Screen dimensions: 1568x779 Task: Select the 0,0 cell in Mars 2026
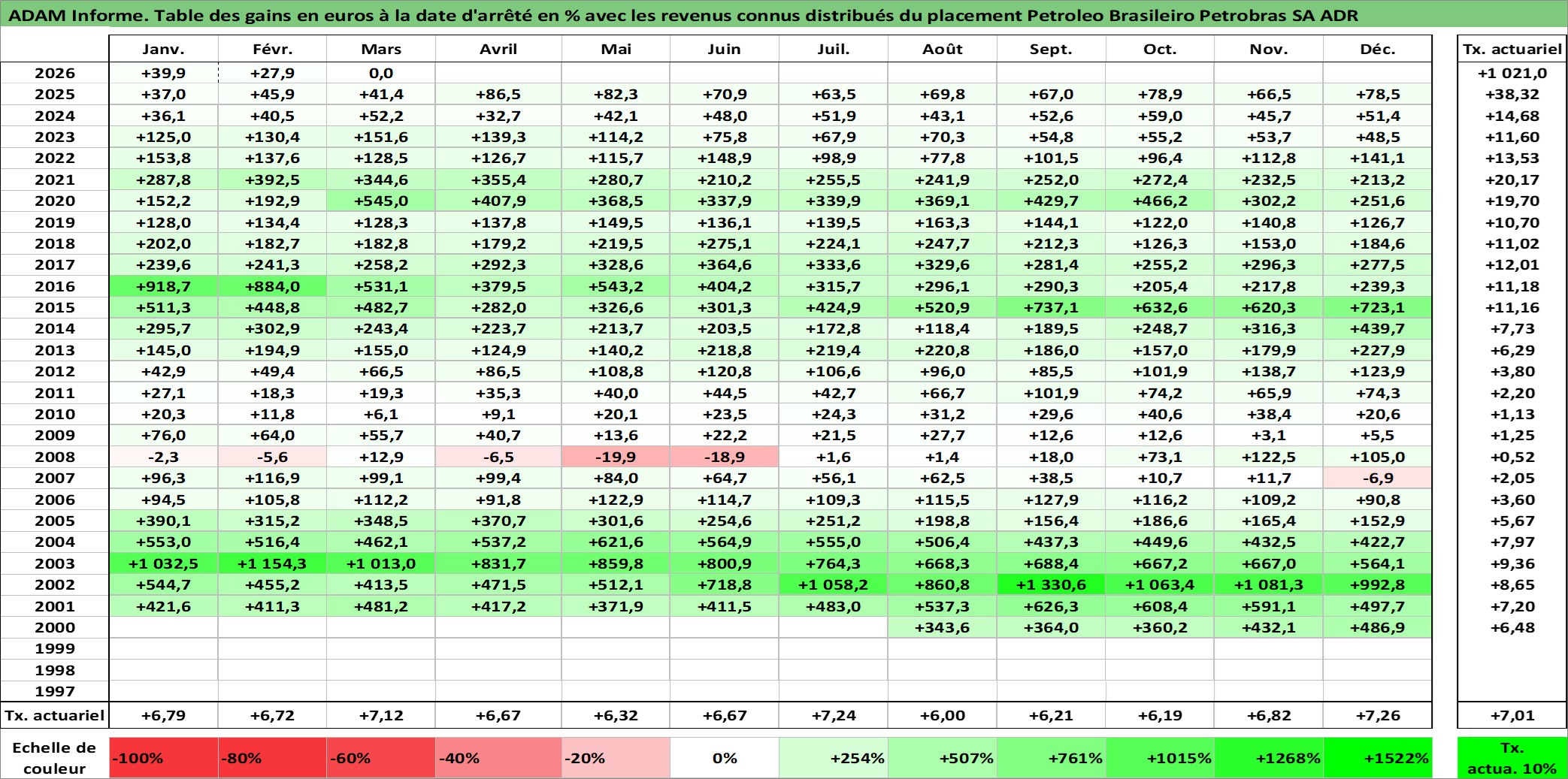381,73
